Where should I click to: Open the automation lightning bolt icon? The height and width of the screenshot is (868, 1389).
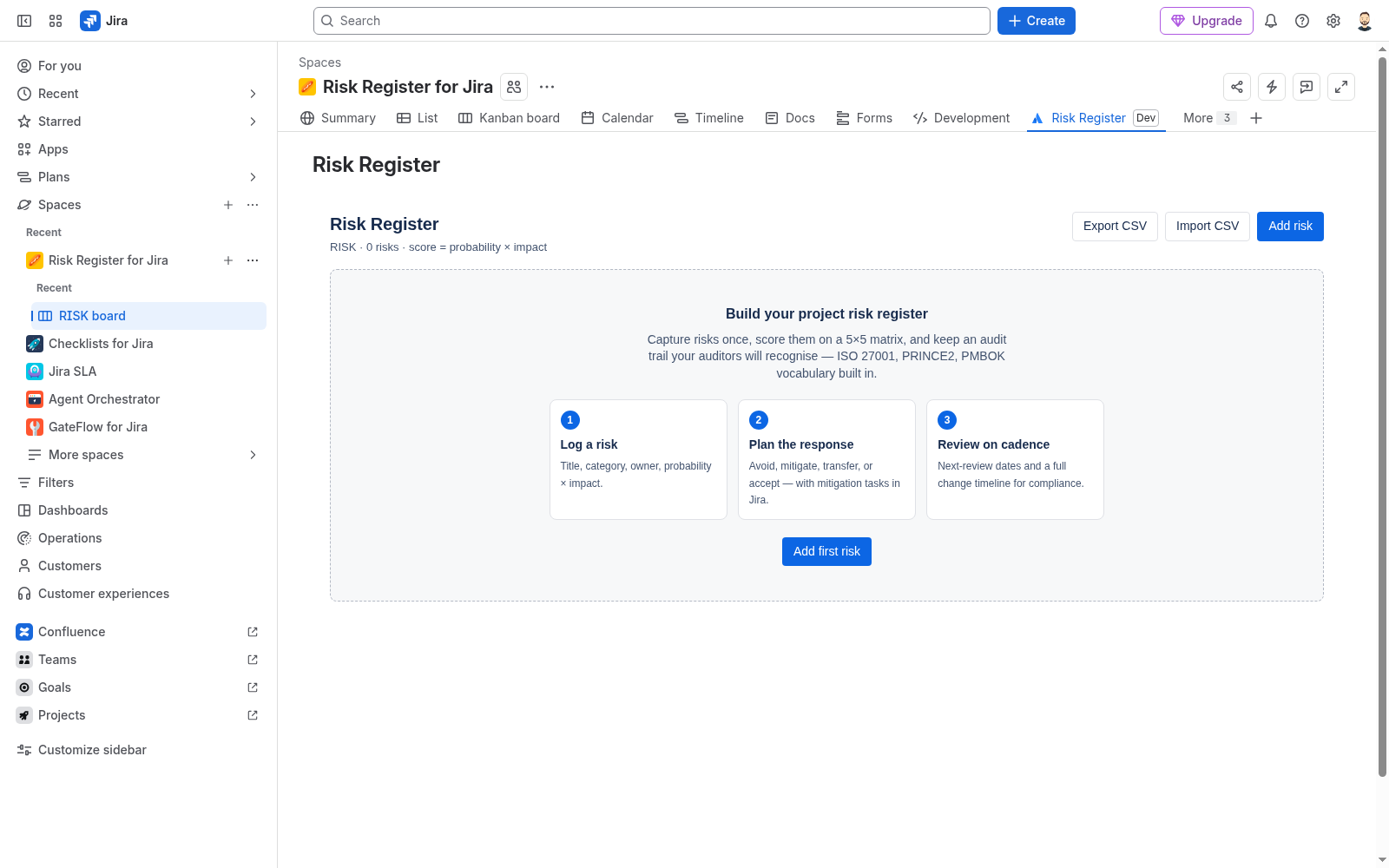point(1272,87)
